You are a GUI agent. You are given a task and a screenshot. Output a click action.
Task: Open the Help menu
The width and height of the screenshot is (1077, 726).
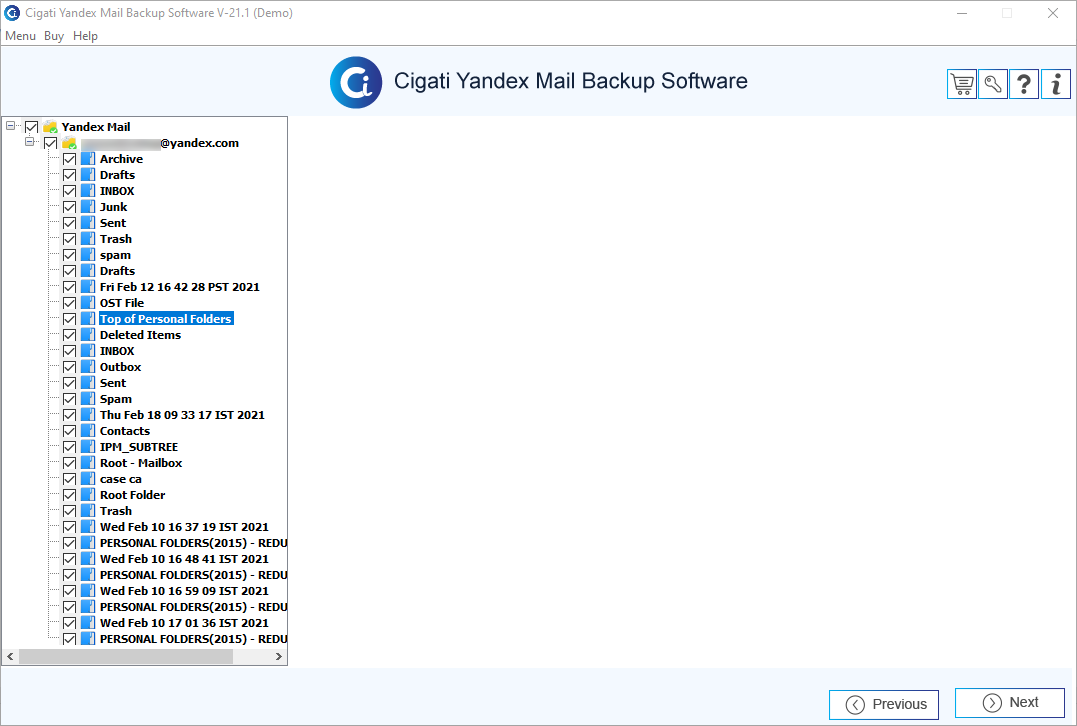(x=85, y=36)
